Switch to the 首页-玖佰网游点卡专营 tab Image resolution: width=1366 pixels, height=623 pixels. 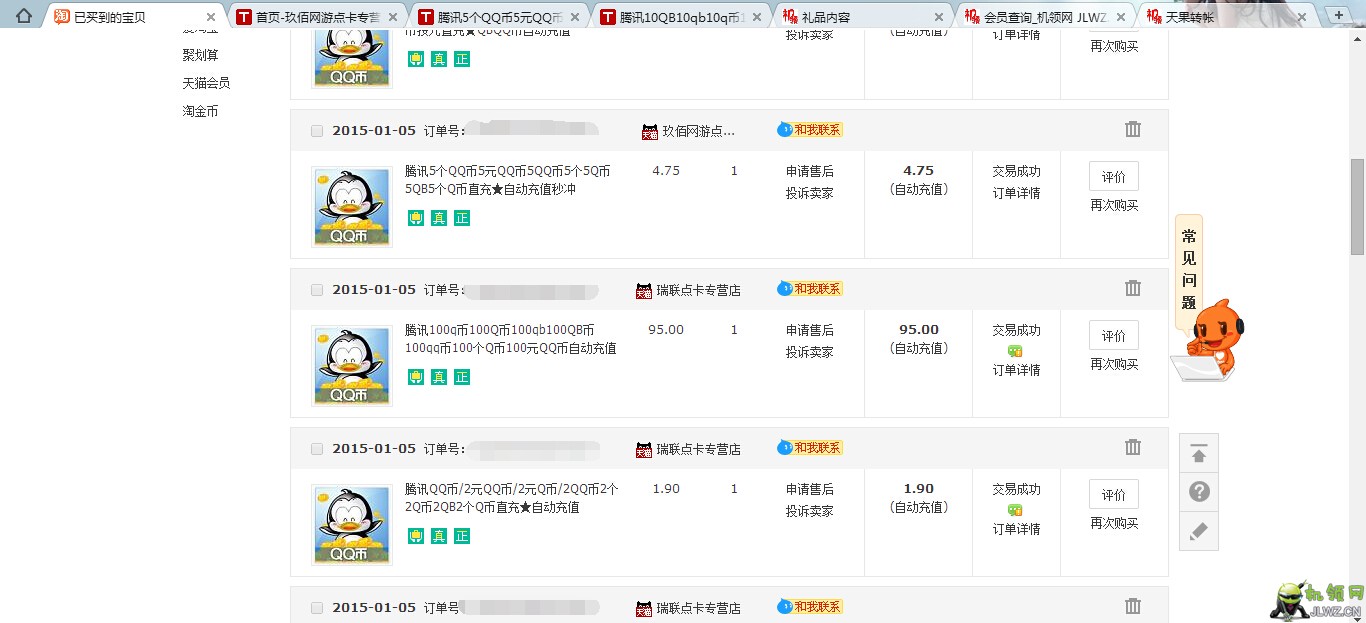tap(316, 17)
